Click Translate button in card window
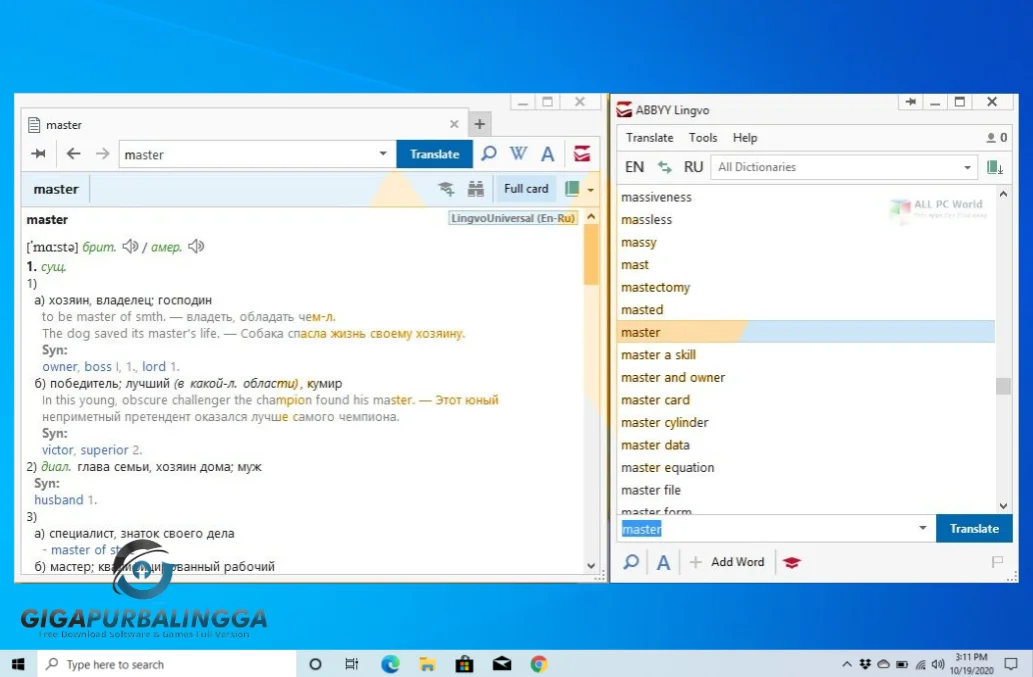 (x=434, y=154)
